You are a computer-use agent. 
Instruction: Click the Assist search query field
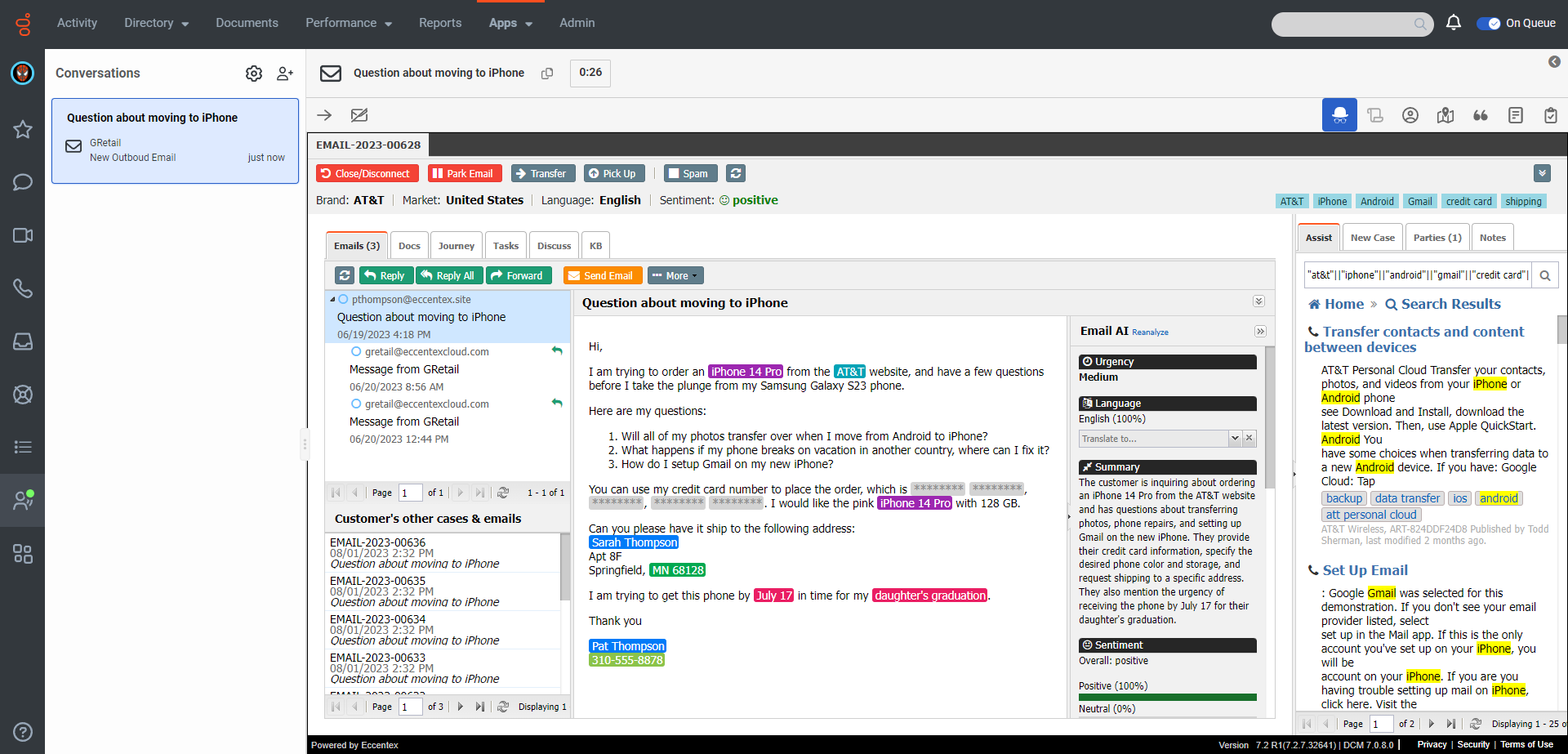tap(1418, 275)
